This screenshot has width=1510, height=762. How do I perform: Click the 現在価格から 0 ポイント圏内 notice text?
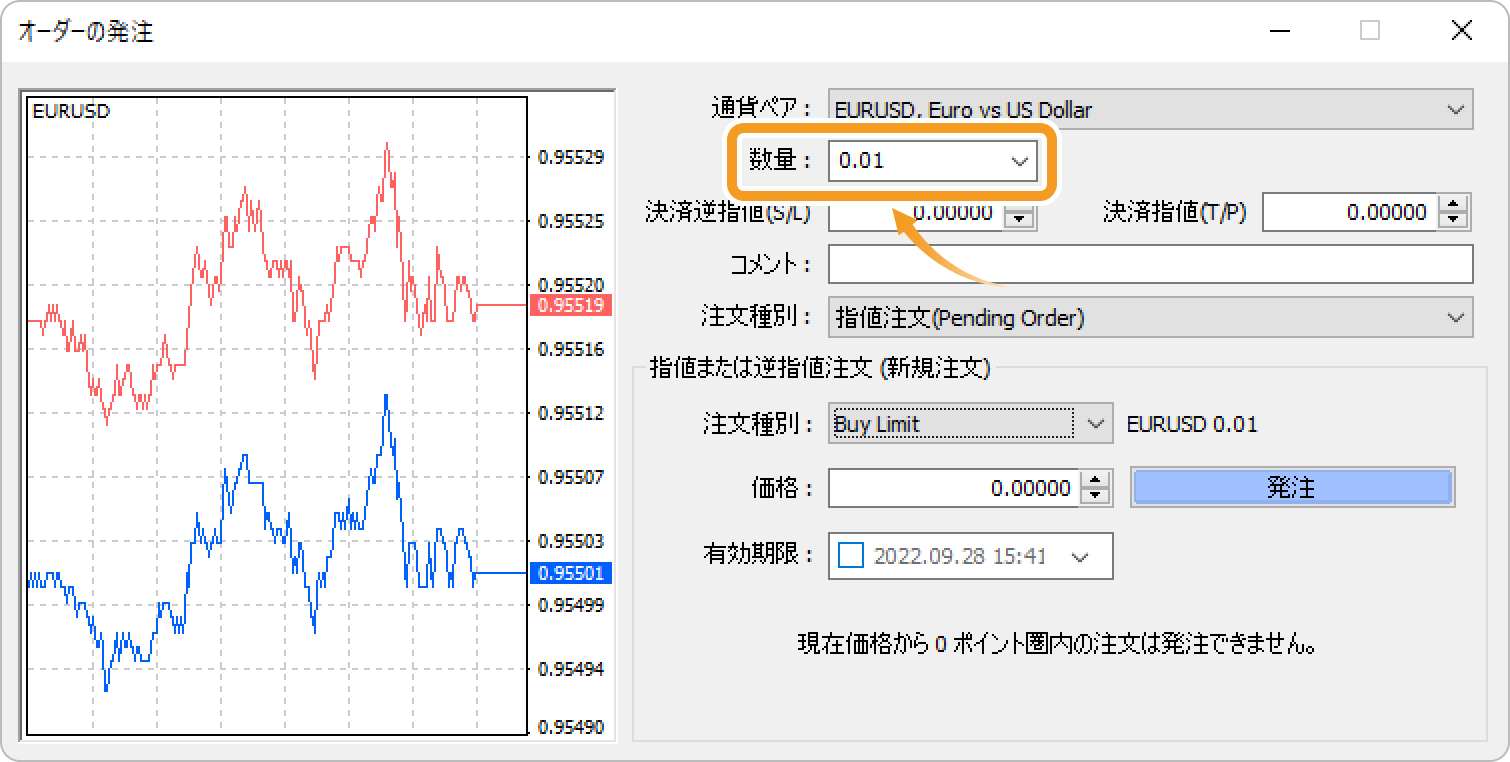(x=1055, y=644)
